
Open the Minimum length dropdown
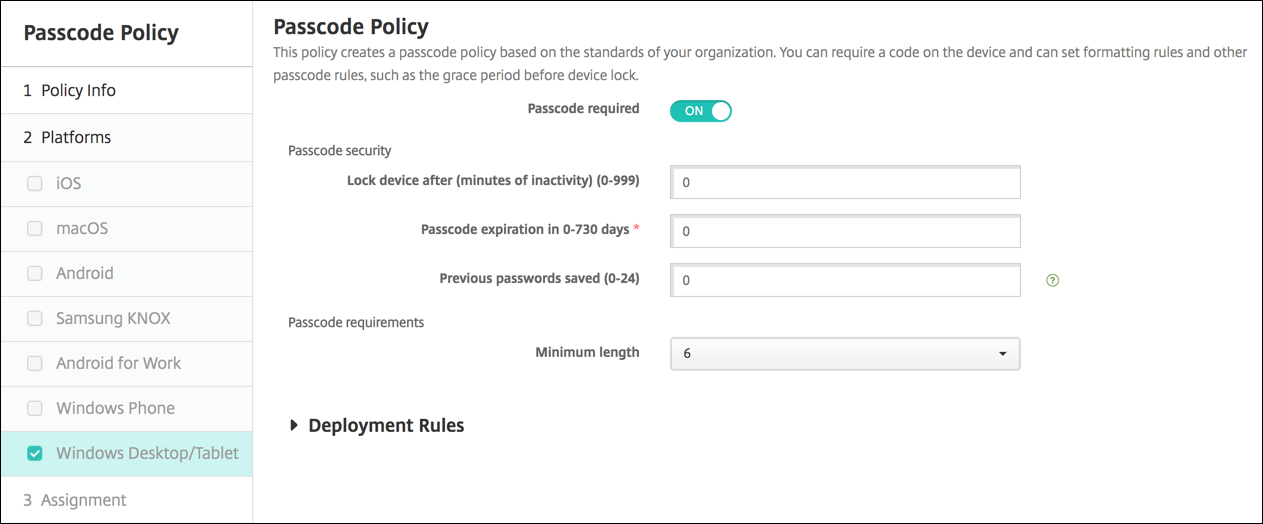(x=845, y=354)
